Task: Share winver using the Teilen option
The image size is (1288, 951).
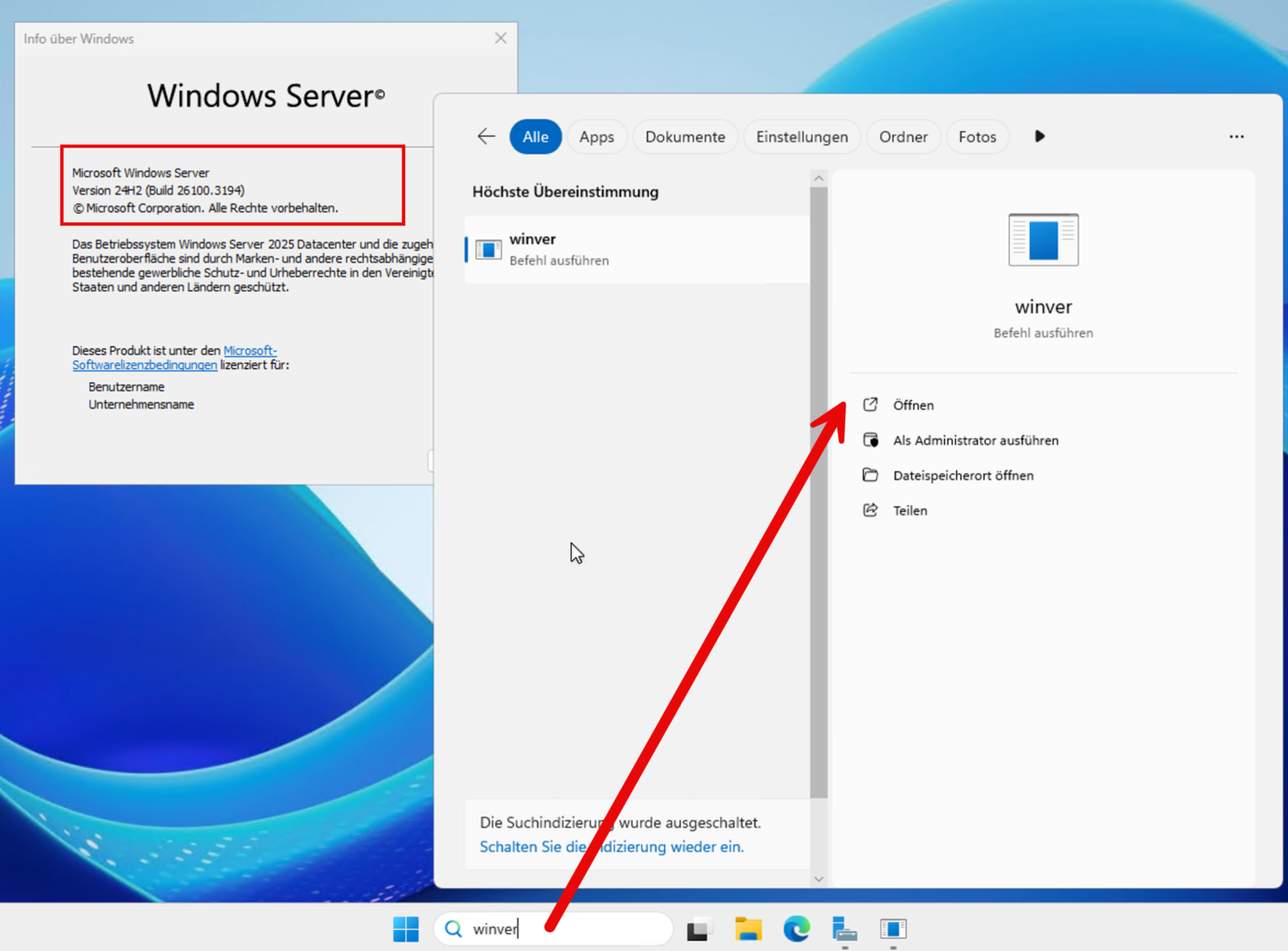Action: (x=910, y=511)
